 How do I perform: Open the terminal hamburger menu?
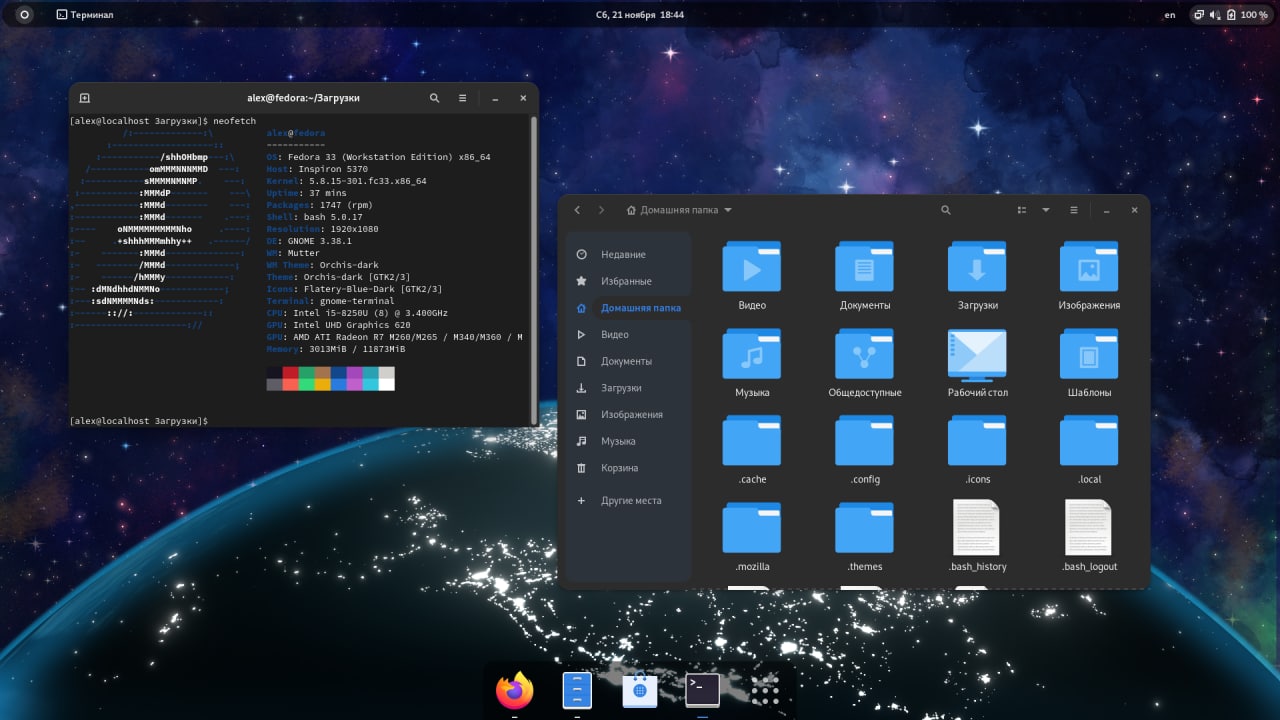click(x=462, y=98)
